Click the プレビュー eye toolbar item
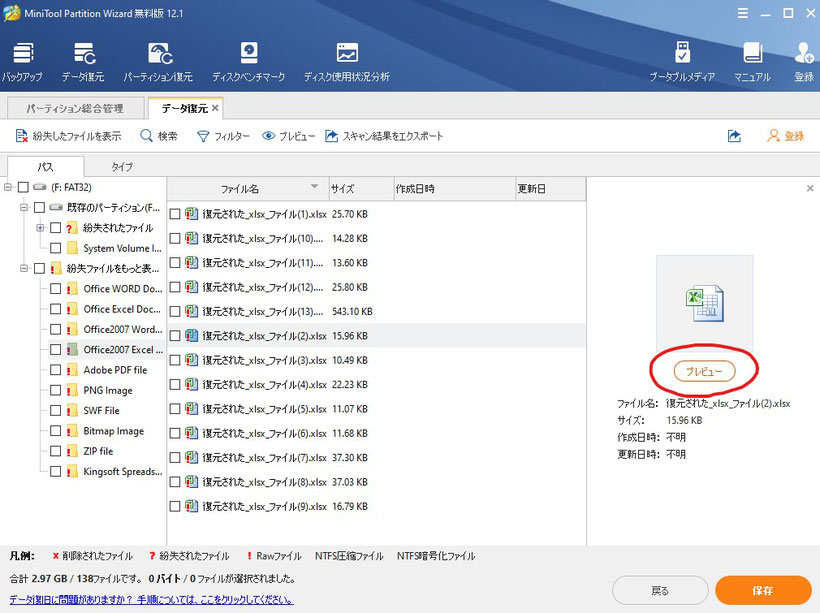This screenshot has height=613, width=820. 289,137
